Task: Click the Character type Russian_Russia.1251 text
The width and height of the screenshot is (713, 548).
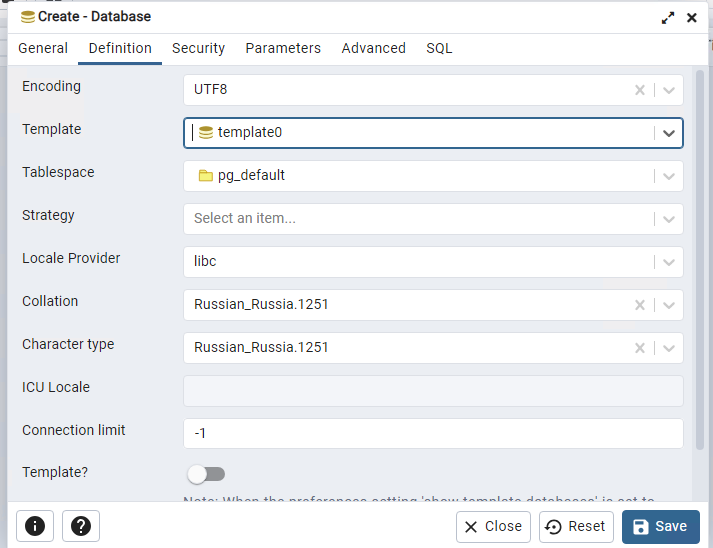Action: click(261, 347)
